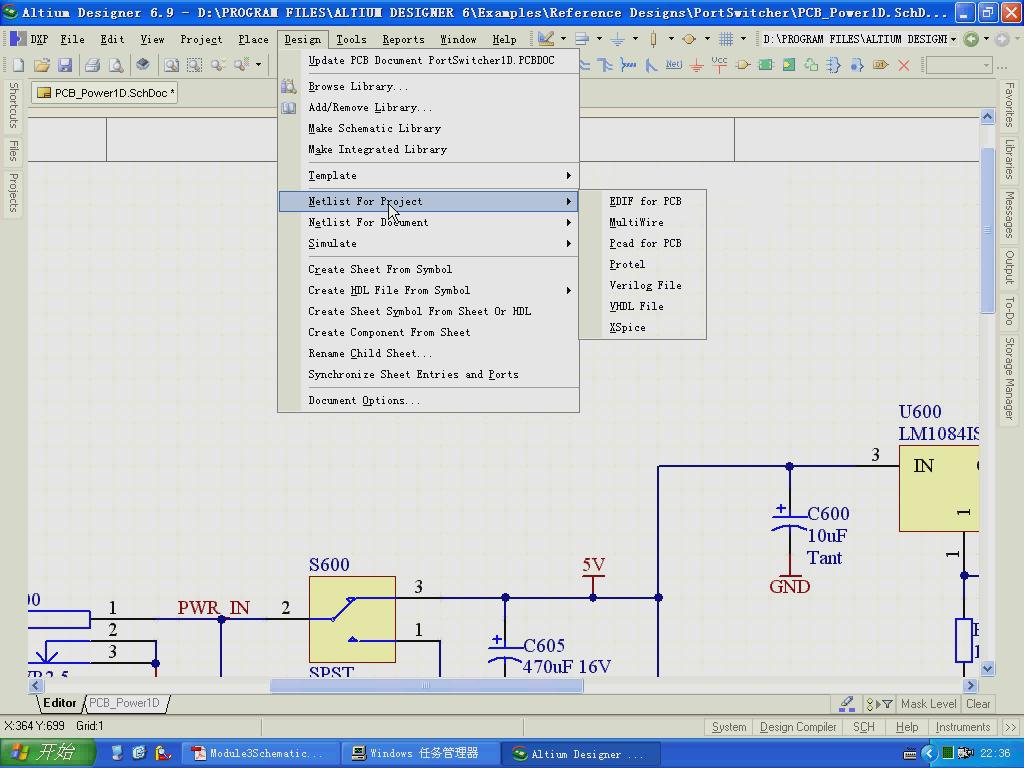Click the alignment tools icon
The image size is (1024, 768).
coord(582,39)
